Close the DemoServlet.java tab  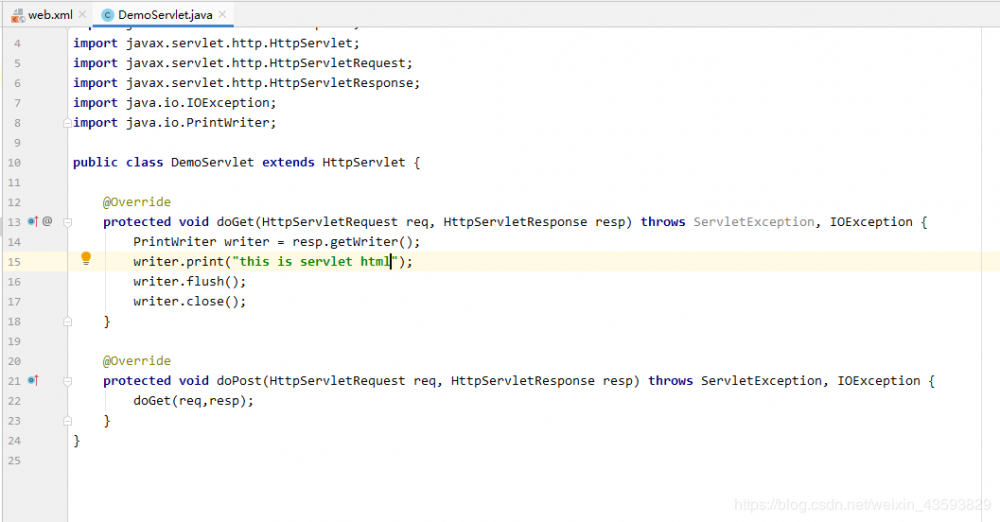point(222,14)
